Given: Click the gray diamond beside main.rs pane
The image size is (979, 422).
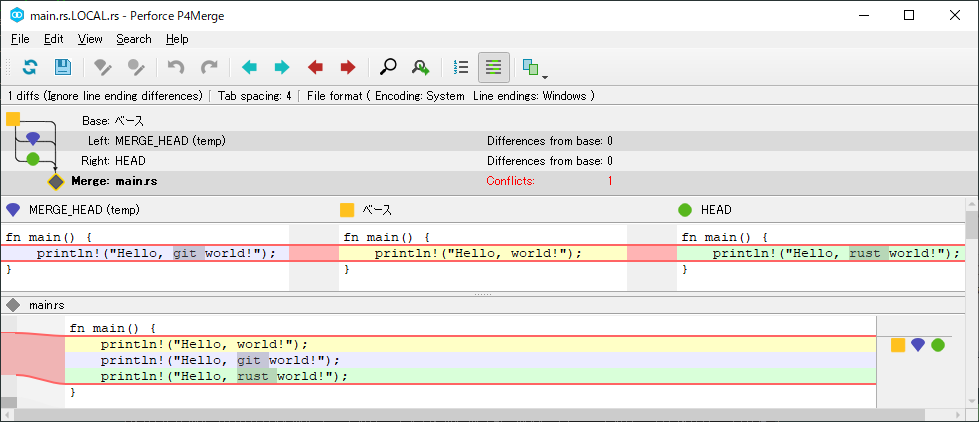Looking at the screenshot, I should coord(13,305).
